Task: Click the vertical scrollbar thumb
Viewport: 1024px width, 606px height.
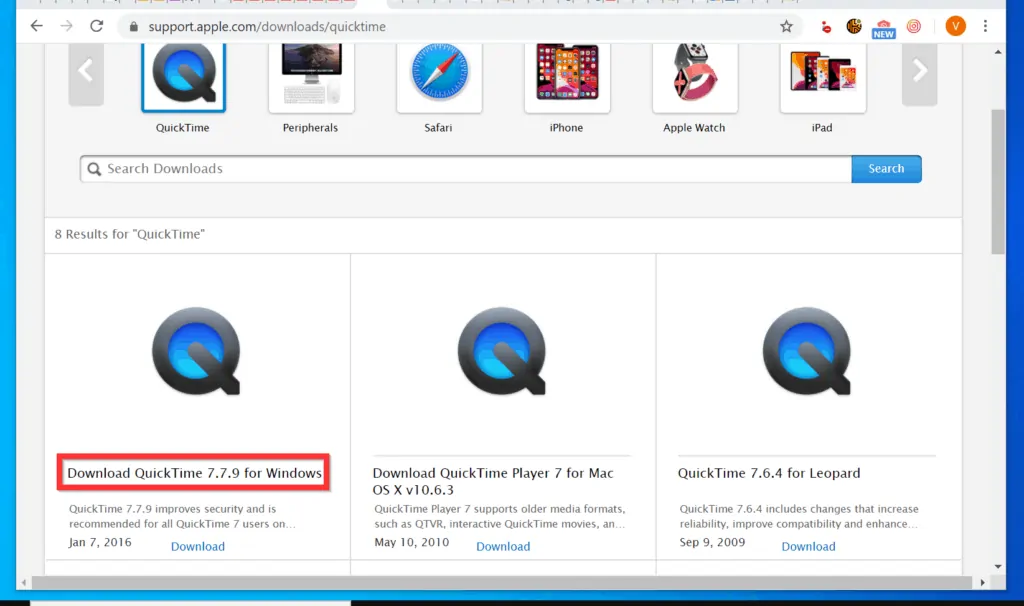Action: point(998,182)
